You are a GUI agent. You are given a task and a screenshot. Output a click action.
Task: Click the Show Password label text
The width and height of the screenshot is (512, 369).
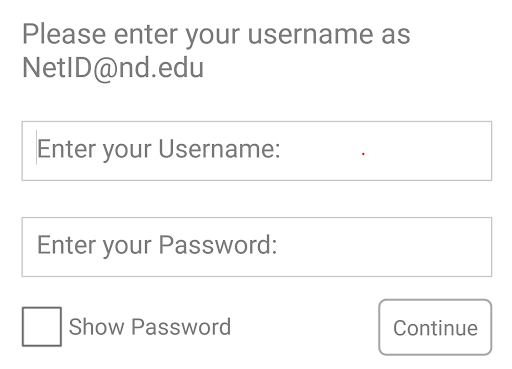[150, 327]
